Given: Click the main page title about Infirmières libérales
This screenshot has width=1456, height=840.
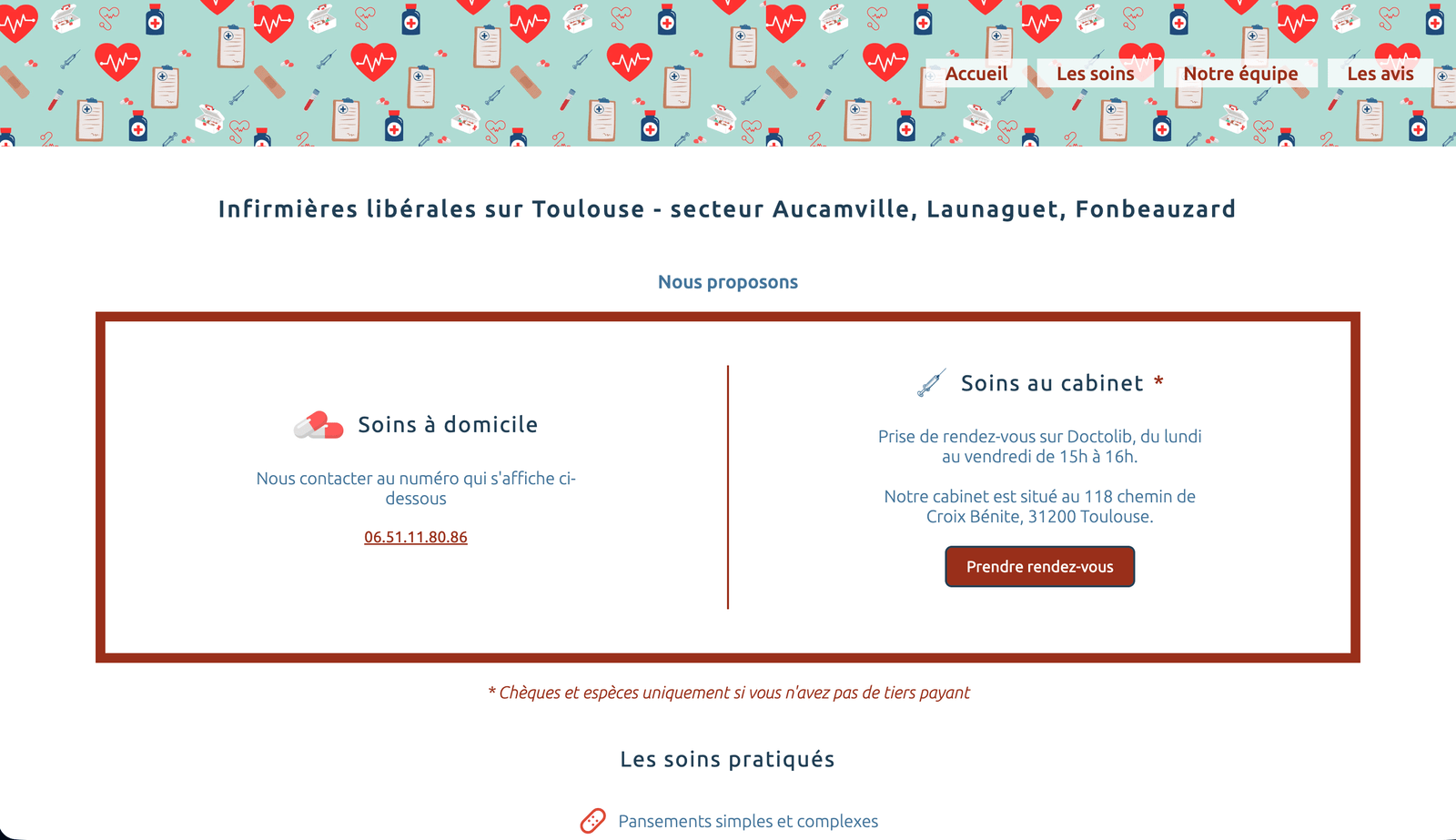Looking at the screenshot, I should (x=726, y=208).
